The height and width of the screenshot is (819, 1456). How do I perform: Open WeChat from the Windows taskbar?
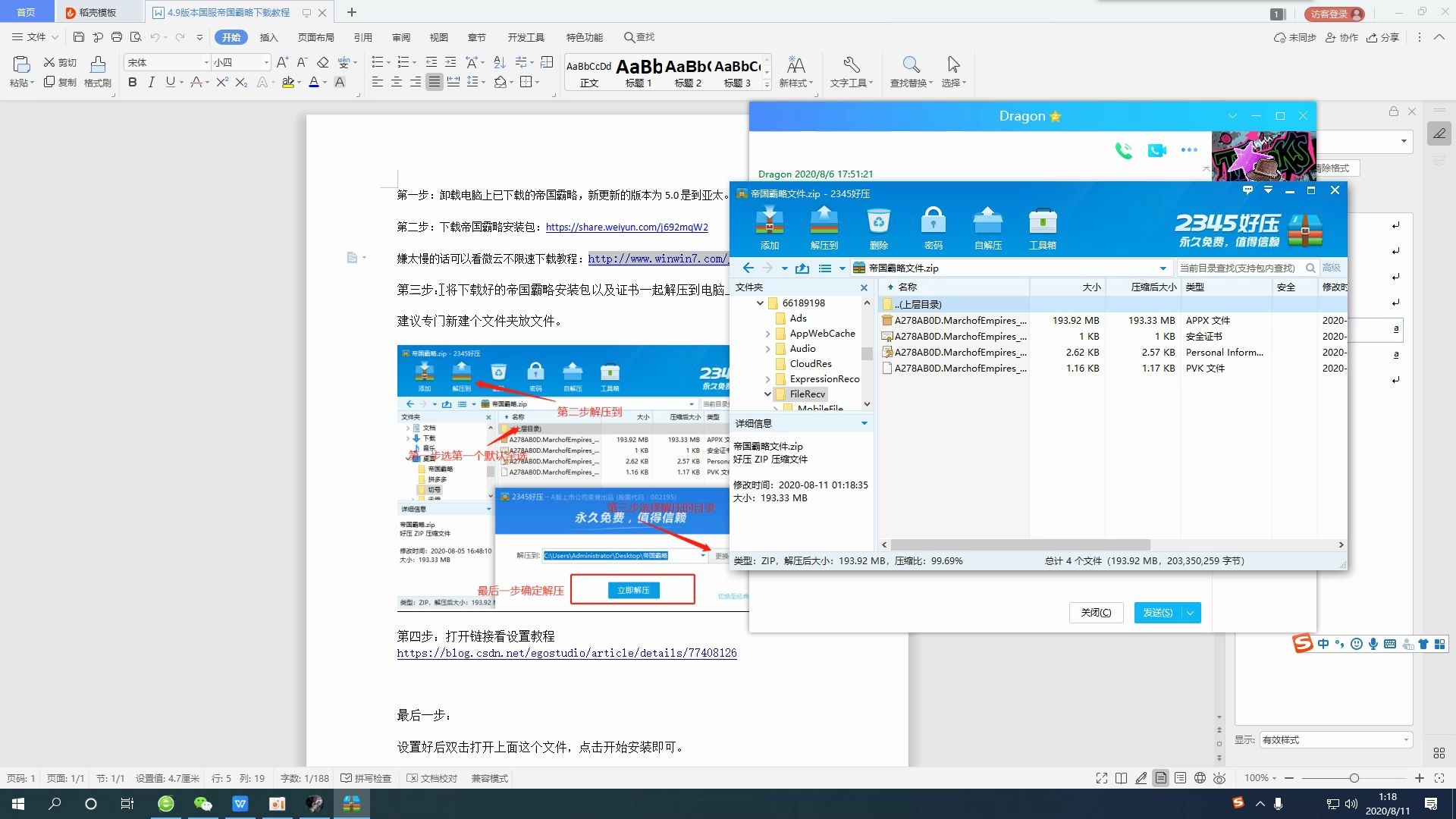coord(203,804)
